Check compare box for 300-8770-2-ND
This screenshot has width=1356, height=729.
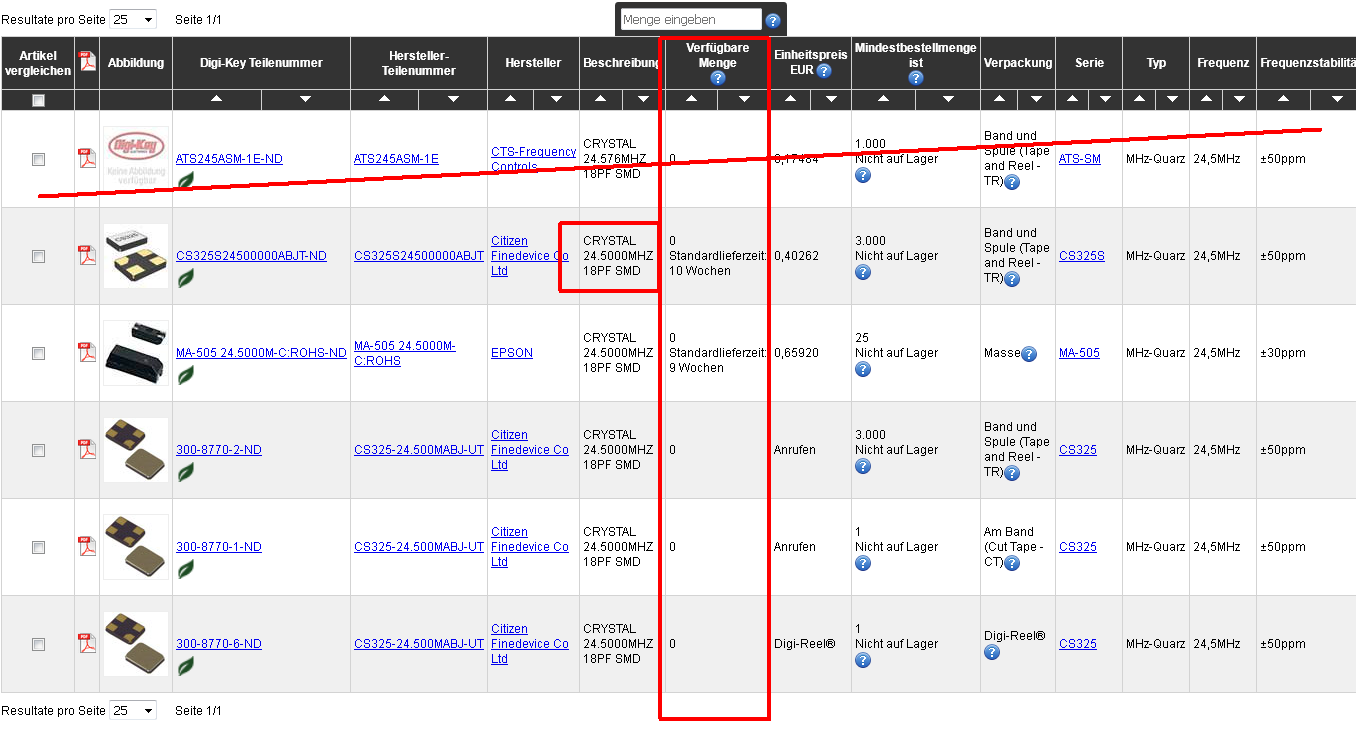[x=38, y=450]
